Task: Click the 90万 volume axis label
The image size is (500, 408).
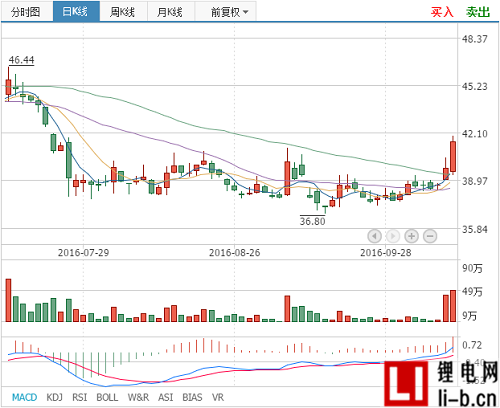Action: [x=472, y=268]
